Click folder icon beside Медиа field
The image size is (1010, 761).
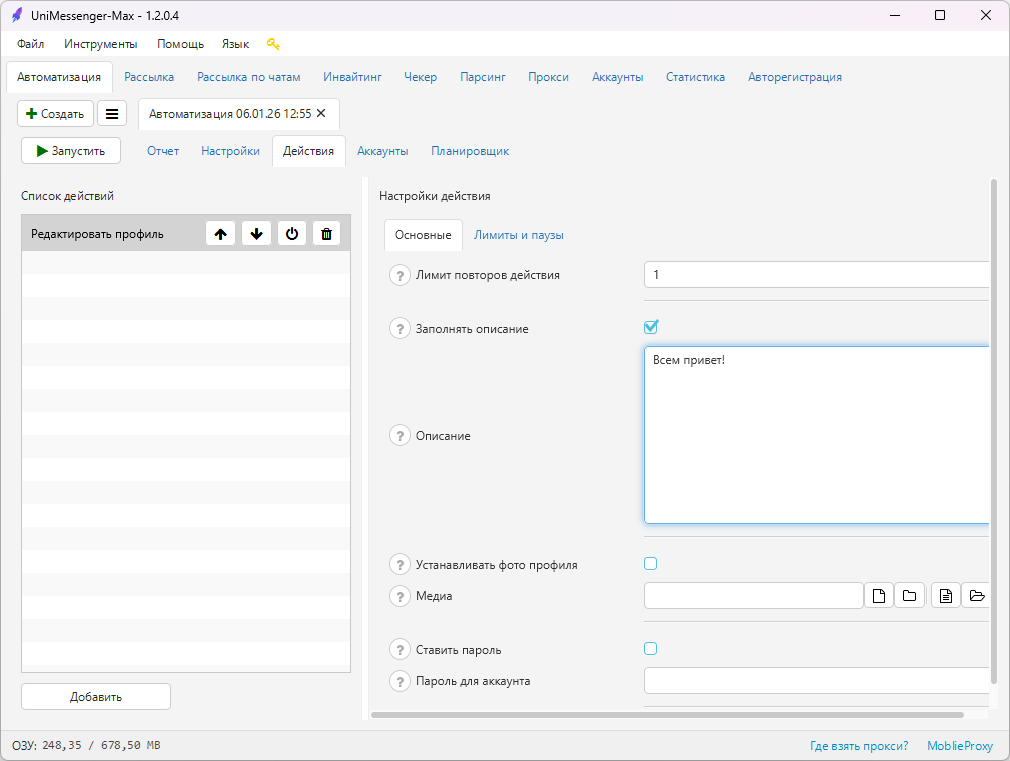[x=910, y=596]
